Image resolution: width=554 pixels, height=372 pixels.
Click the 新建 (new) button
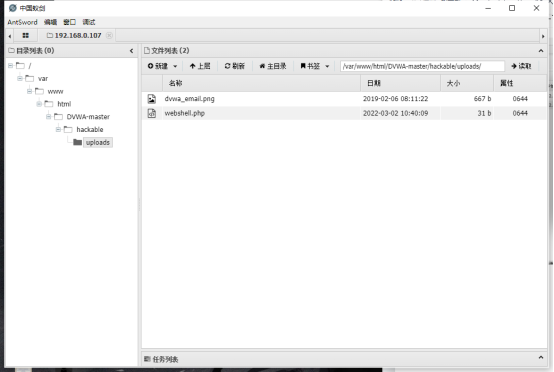158,66
